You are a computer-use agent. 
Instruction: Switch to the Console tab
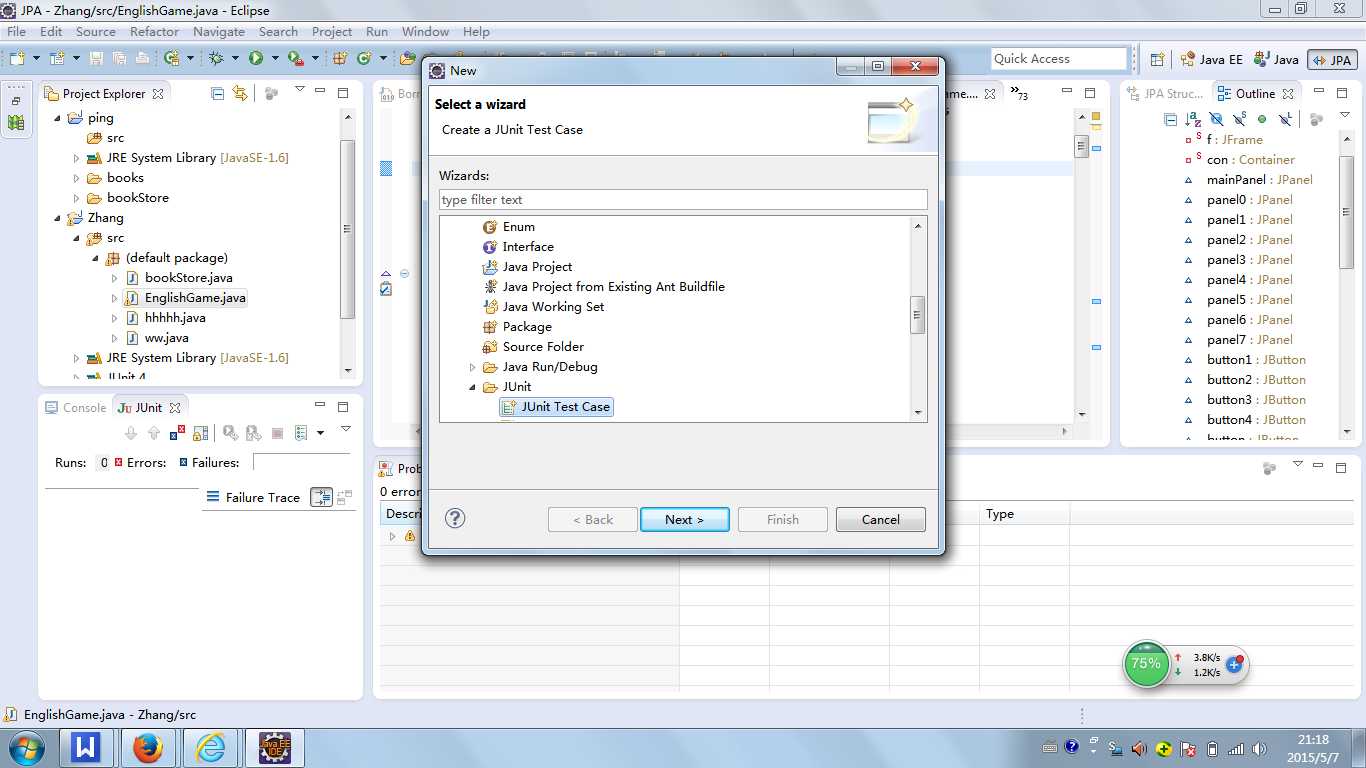(76, 407)
